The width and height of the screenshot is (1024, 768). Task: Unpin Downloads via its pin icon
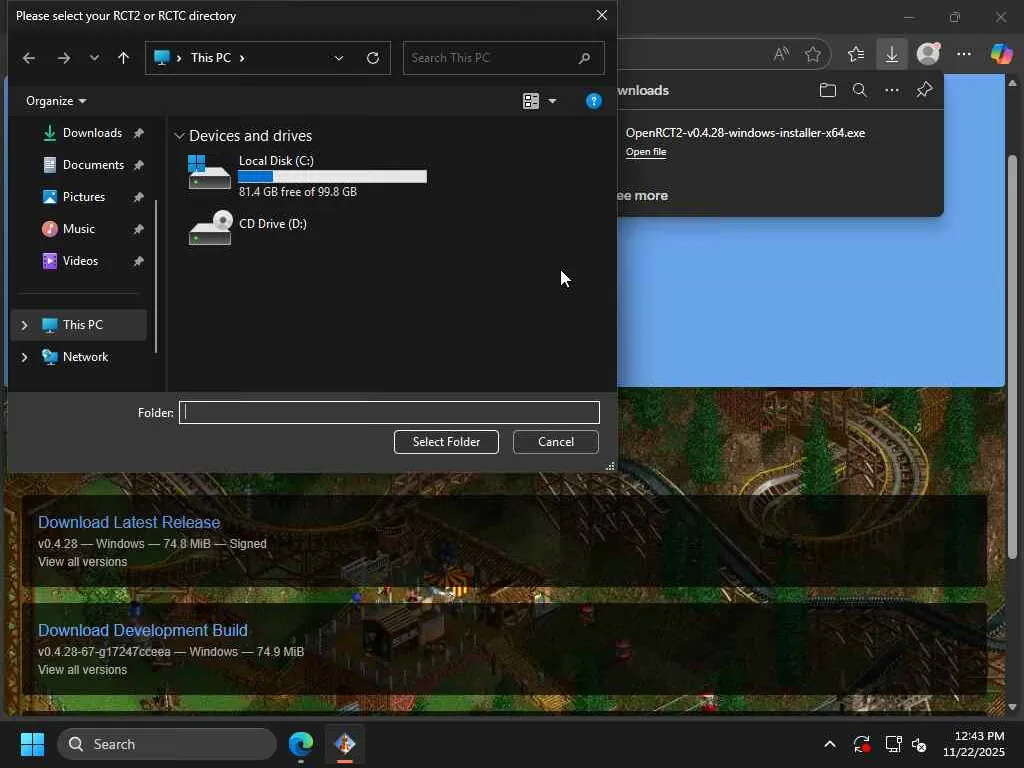click(138, 133)
